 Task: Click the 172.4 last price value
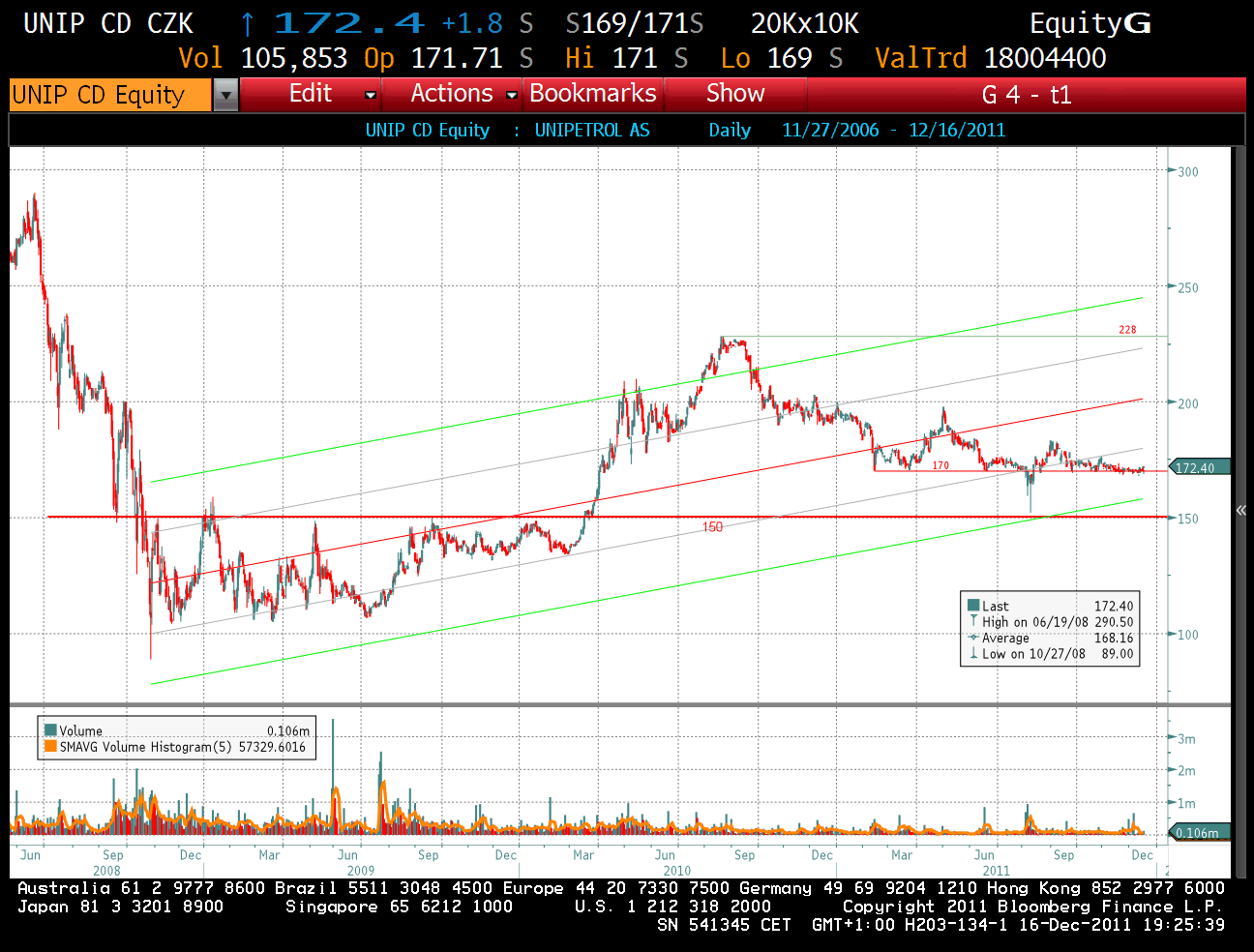(349, 23)
